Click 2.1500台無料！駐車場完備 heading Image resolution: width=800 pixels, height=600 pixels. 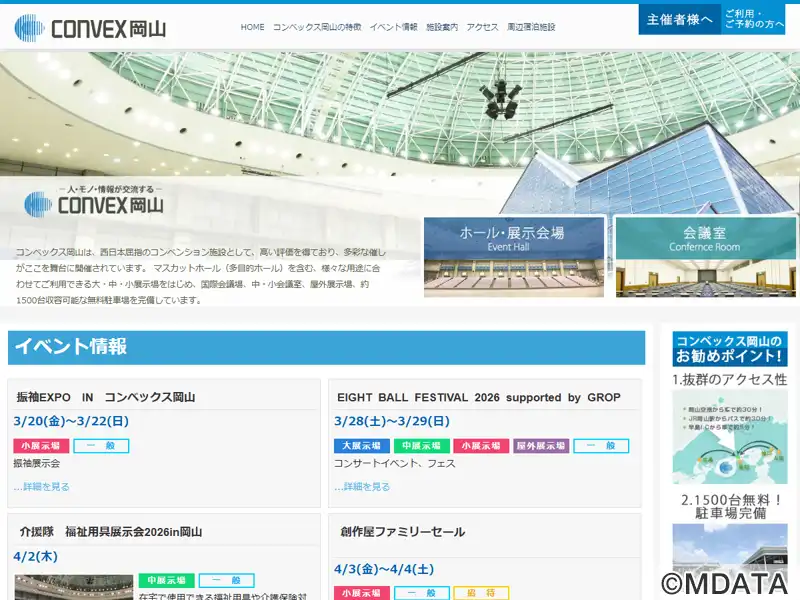[x=731, y=507]
